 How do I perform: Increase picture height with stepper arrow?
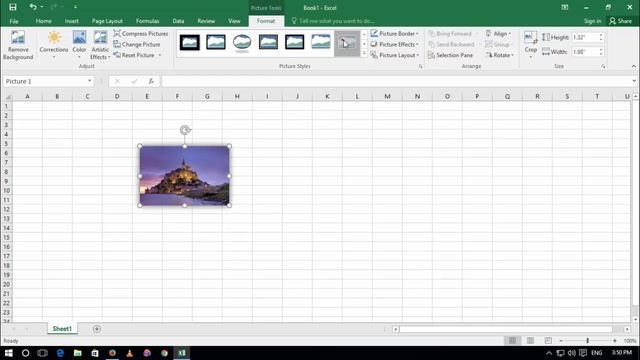(601, 35)
